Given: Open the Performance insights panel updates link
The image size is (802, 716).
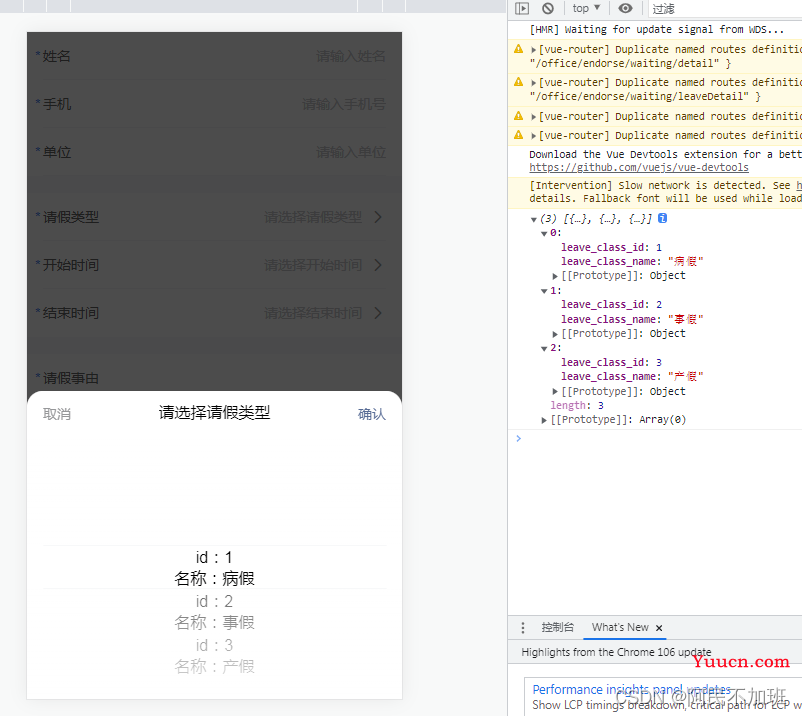Looking at the screenshot, I should (632, 690).
